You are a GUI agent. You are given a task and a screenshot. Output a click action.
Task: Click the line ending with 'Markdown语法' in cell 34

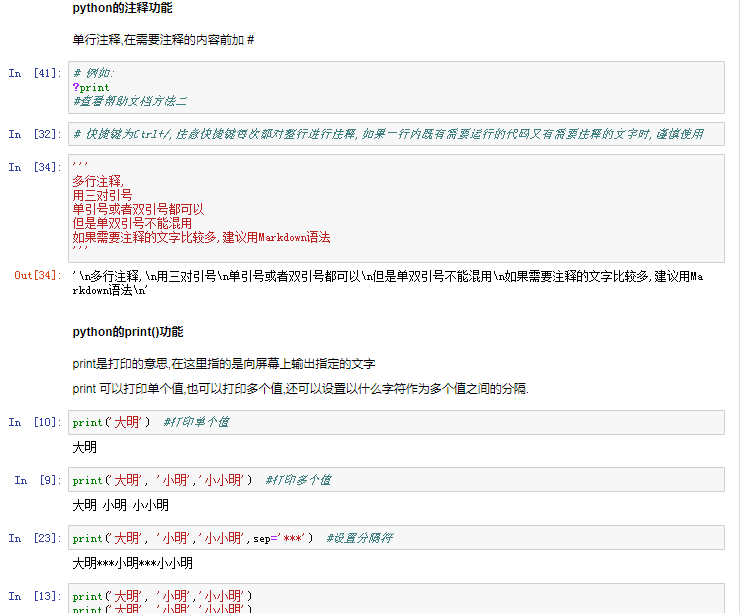201,237
